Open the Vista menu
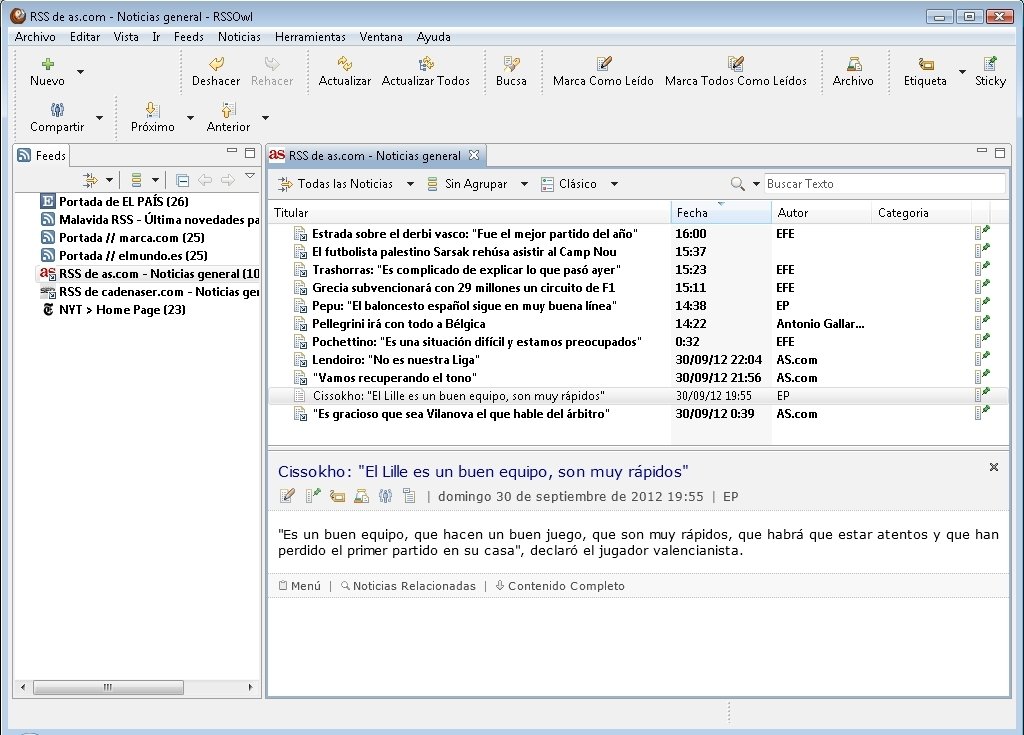This screenshot has width=1024, height=735. [x=126, y=37]
